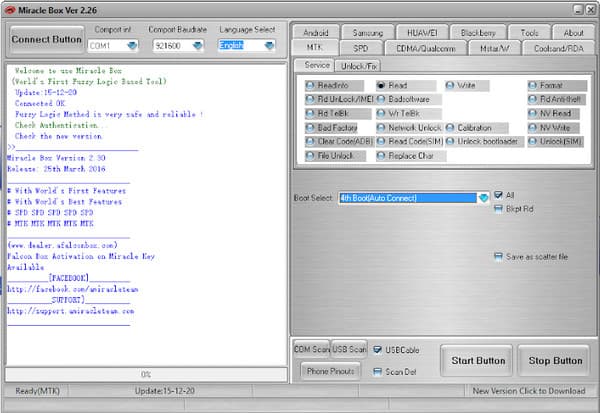Open the Comport Baudrate dropdown arrow
Screen dimensions: 600x413
[x=197, y=46]
